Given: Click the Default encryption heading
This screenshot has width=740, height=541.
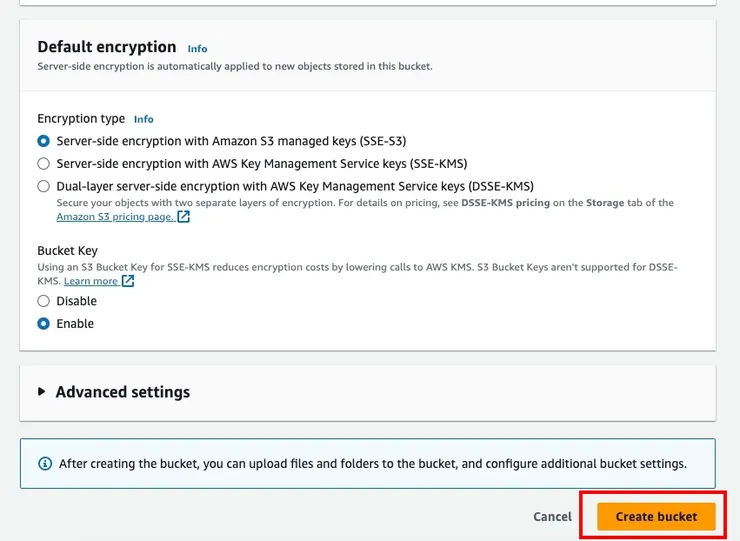Looking at the screenshot, I should [107, 47].
